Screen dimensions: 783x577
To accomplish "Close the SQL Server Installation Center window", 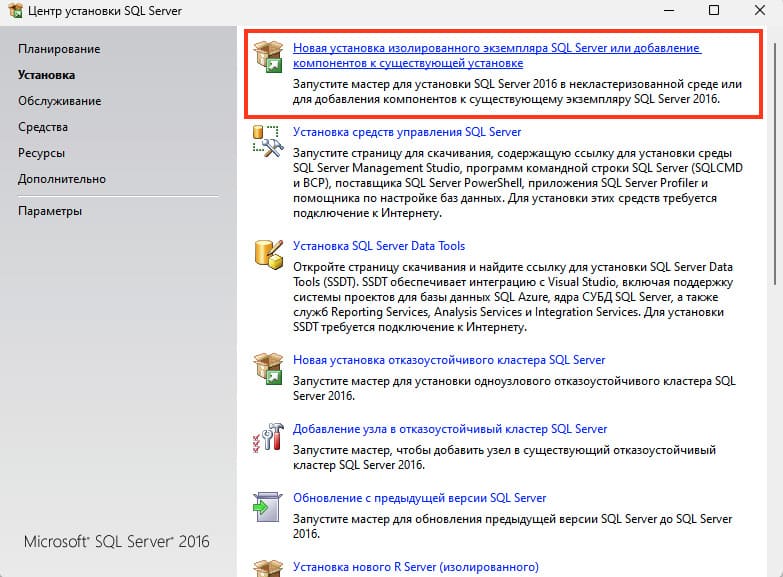I will [760, 10].
